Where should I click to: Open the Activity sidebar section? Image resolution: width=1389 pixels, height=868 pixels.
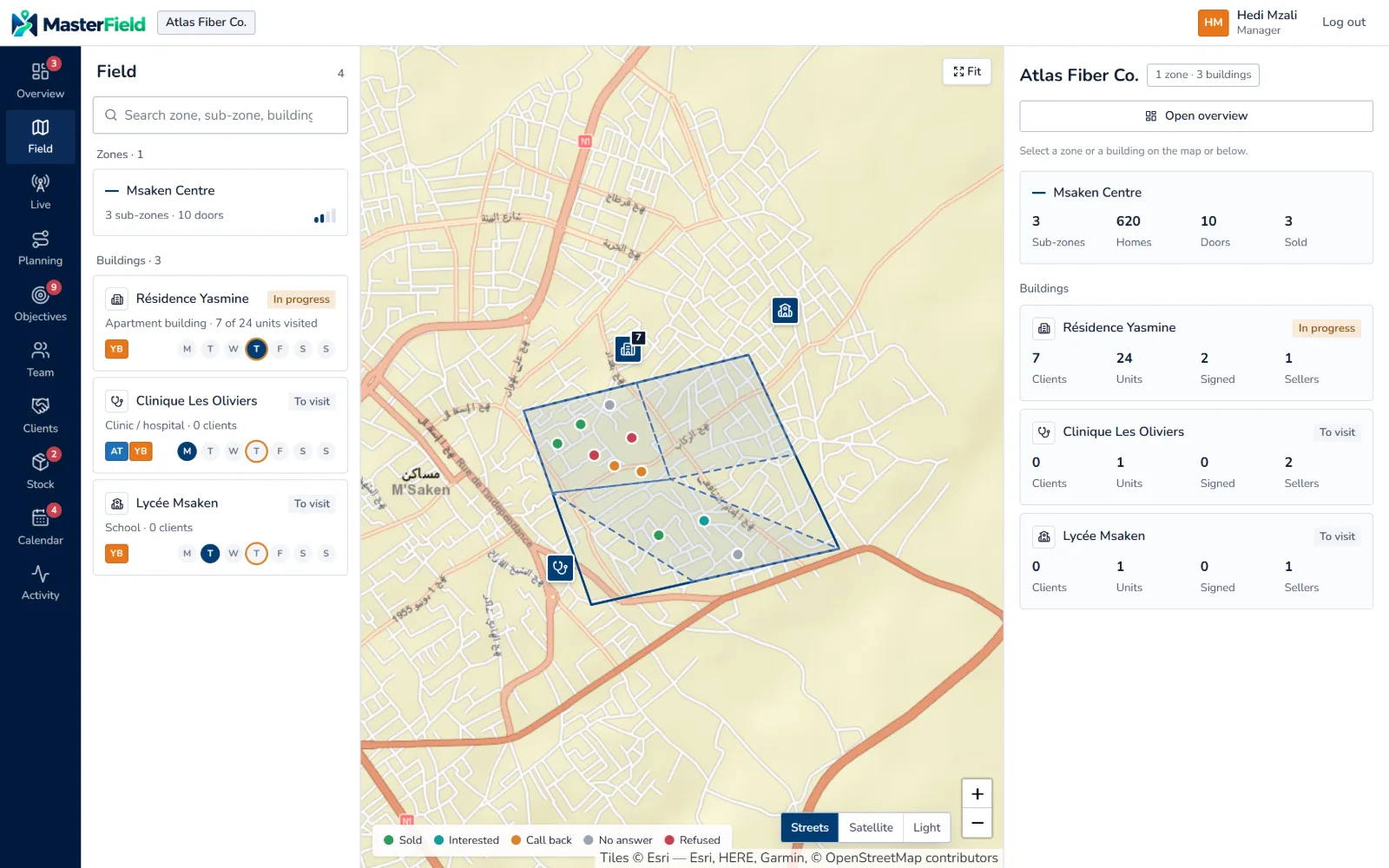coord(40,582)
